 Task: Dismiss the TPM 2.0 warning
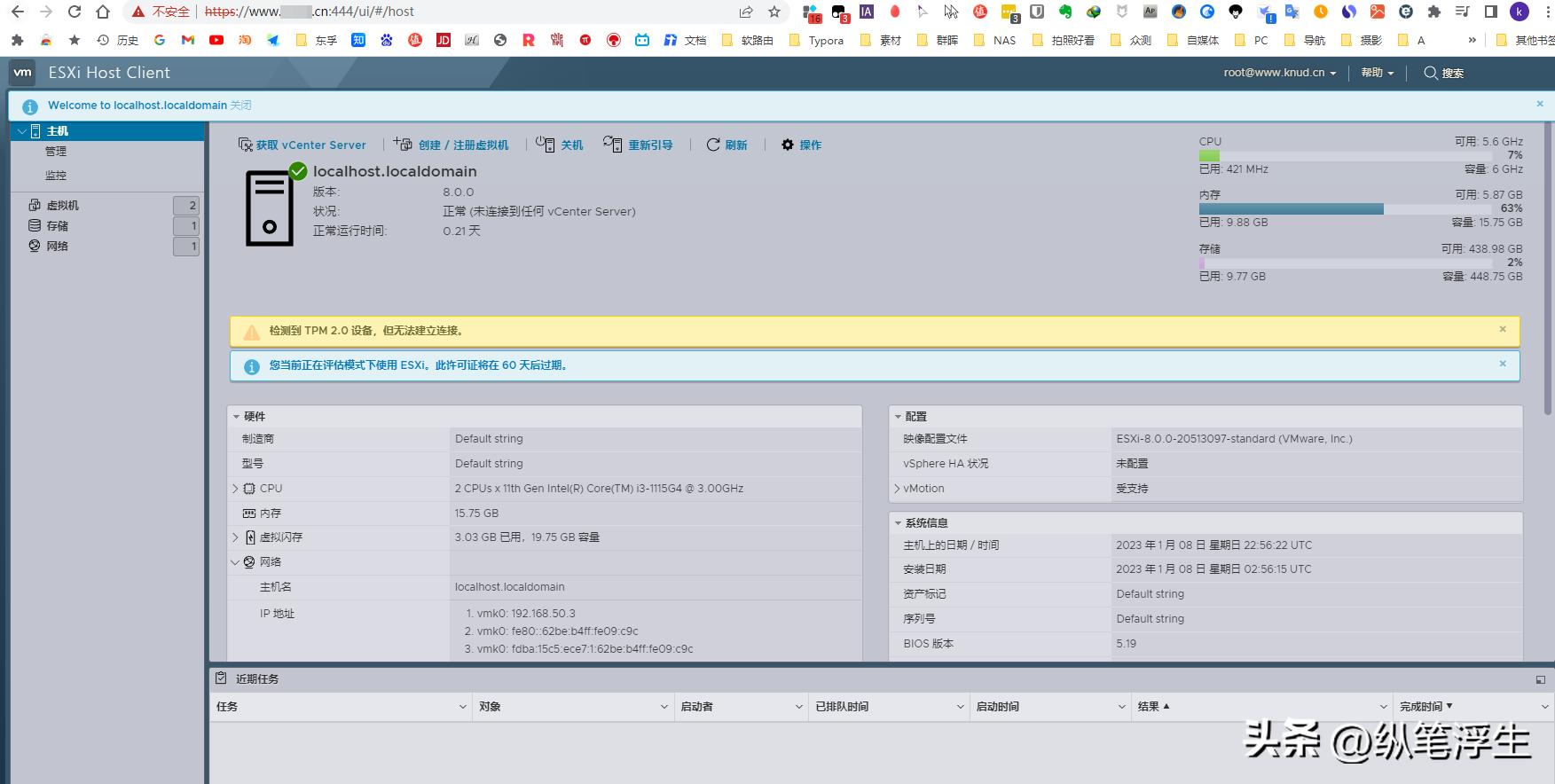[1503, 329]
